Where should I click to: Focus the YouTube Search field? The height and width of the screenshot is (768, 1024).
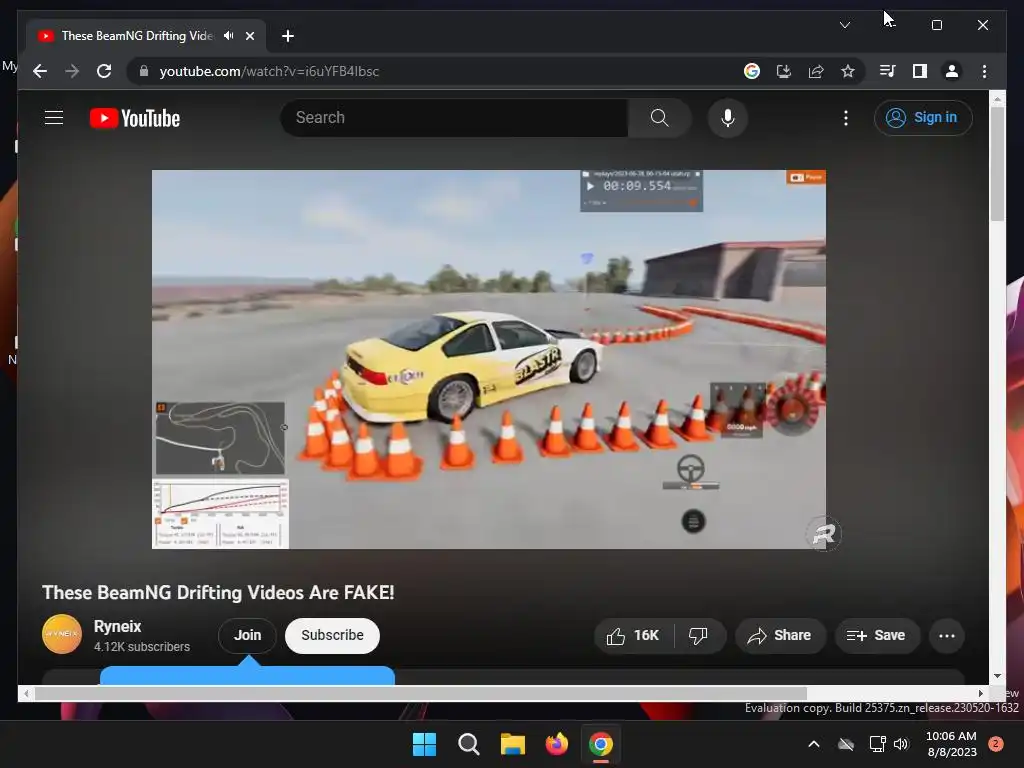point(455,118)
